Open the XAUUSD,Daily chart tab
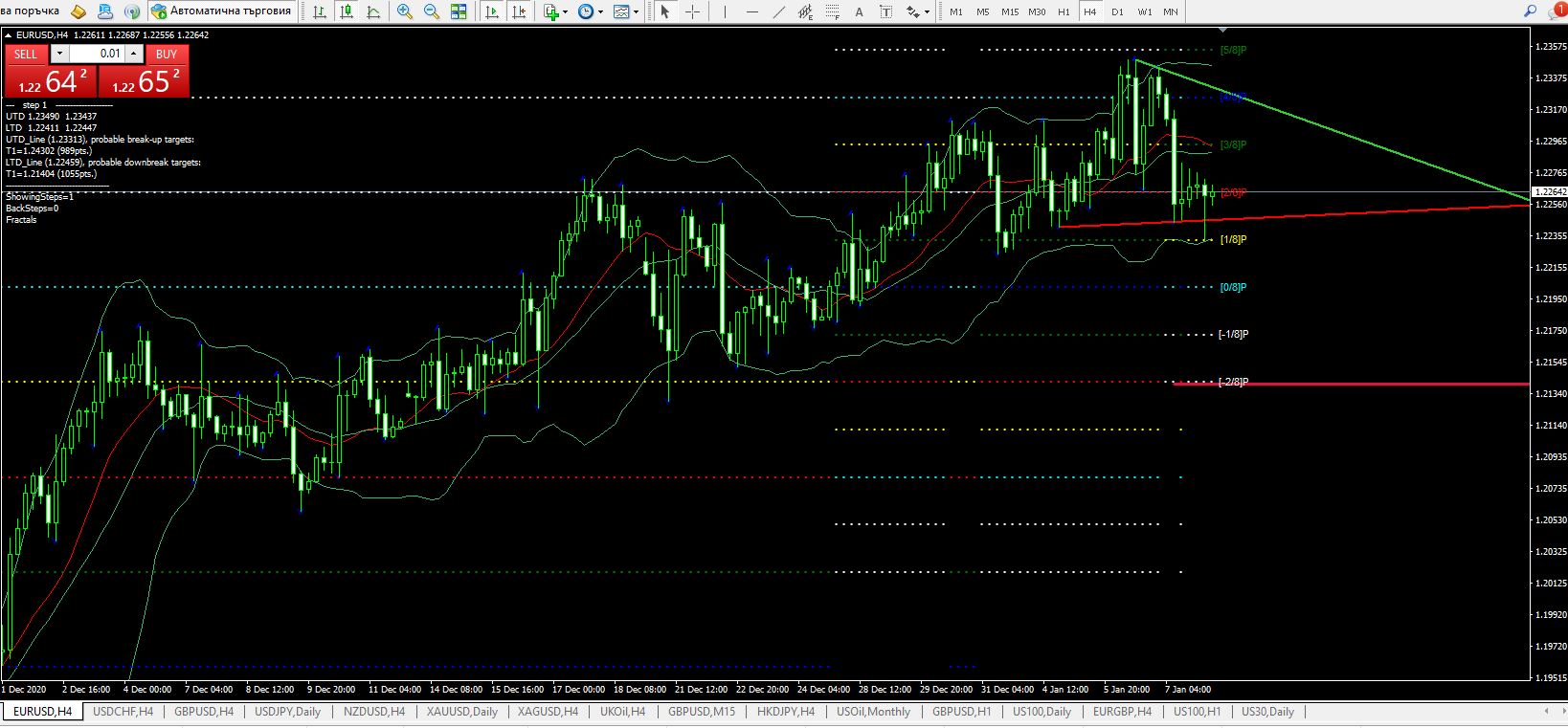This screenshot has width=1568, height=728. [x=462, y=712]
